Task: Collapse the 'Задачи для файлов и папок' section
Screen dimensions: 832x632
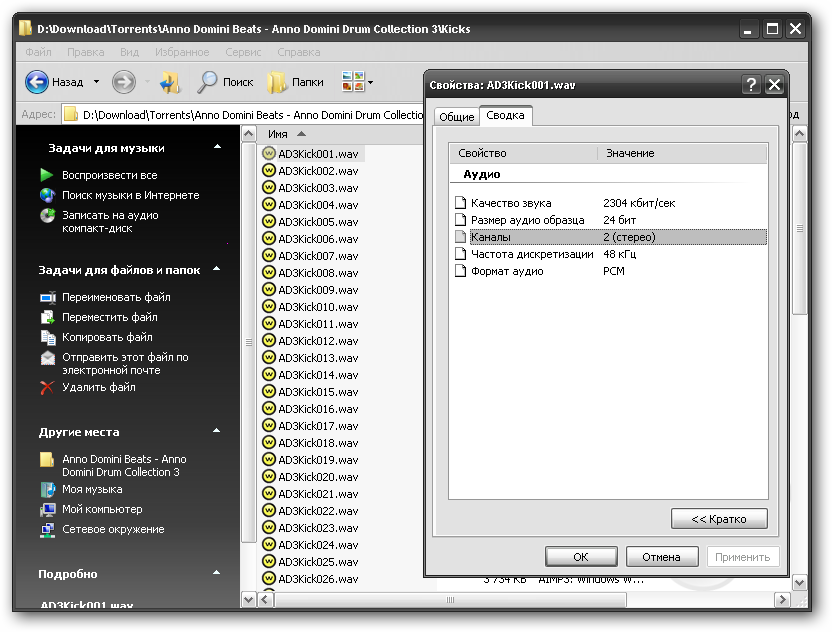Action: [217, 270]
